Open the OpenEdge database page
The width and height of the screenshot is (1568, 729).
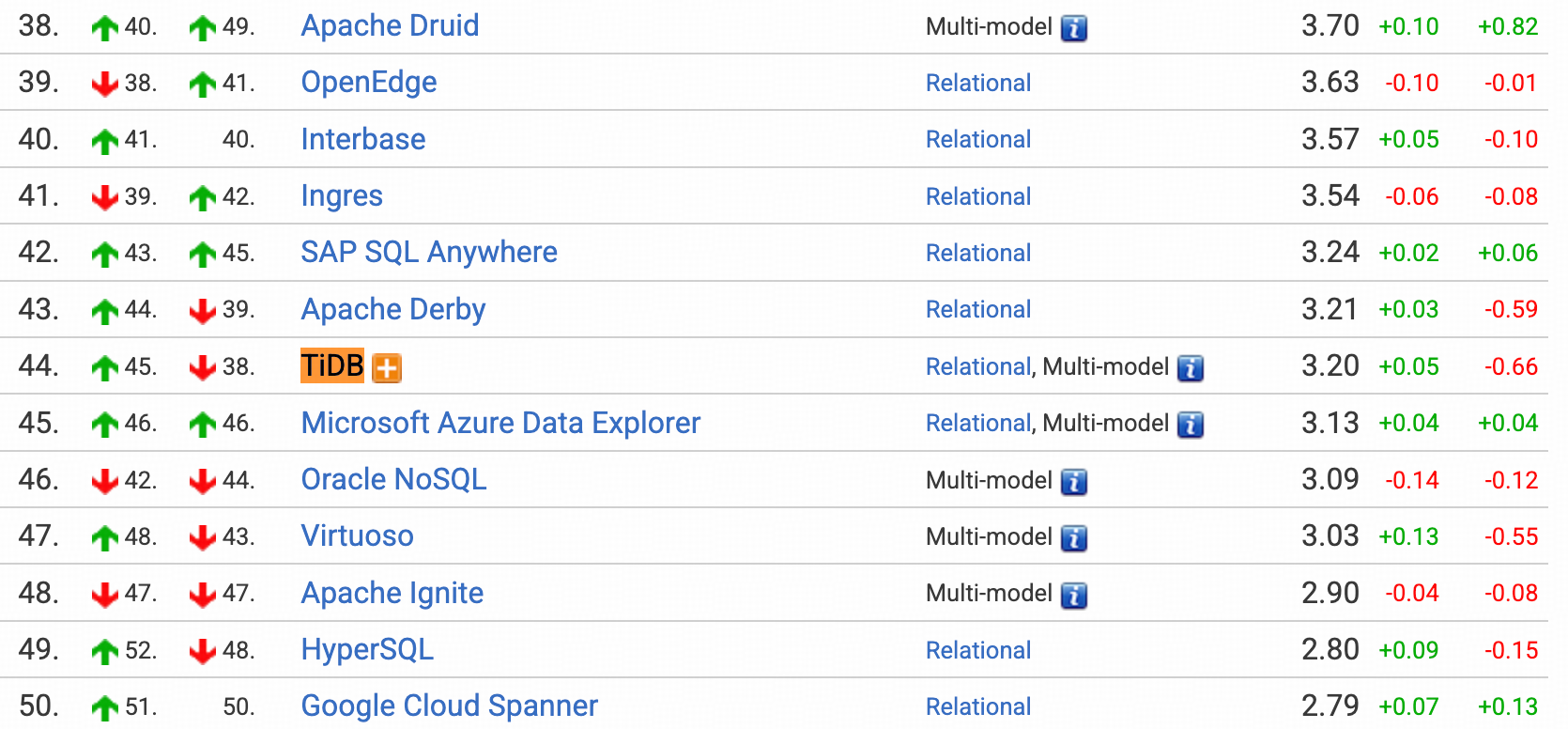tap(369, 83)
